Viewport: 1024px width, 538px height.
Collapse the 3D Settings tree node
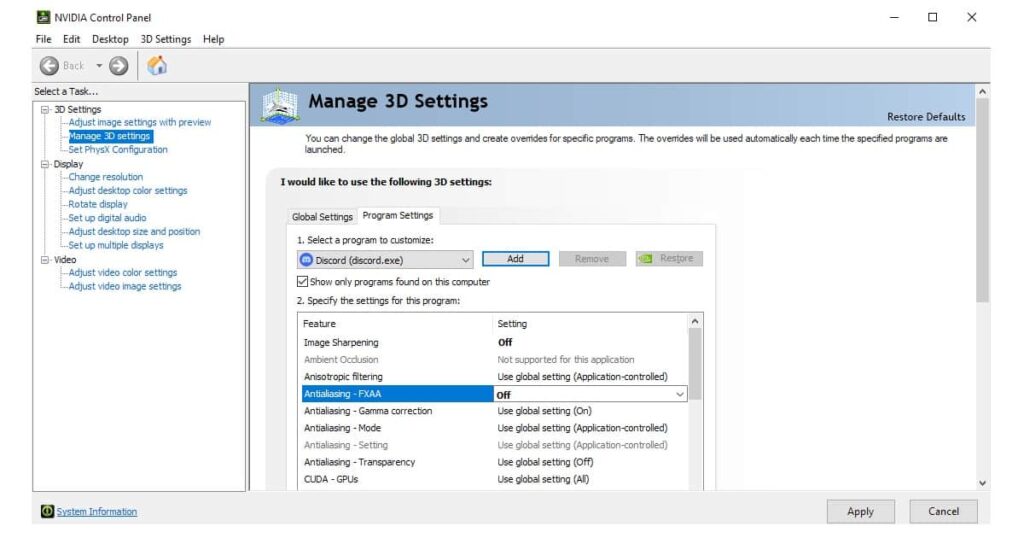(x=45, y=110)
